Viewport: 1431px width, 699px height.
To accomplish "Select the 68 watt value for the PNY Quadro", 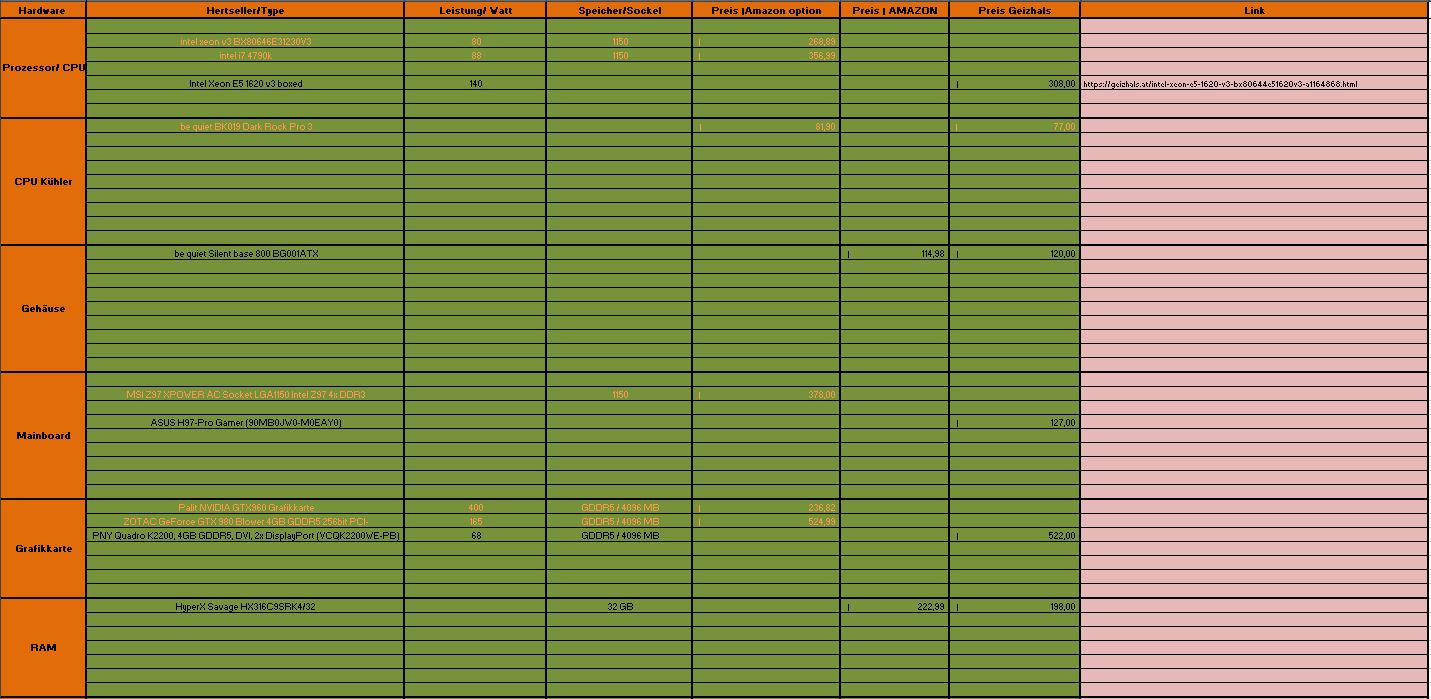I will pyautogui.click(x=475, y=536).
